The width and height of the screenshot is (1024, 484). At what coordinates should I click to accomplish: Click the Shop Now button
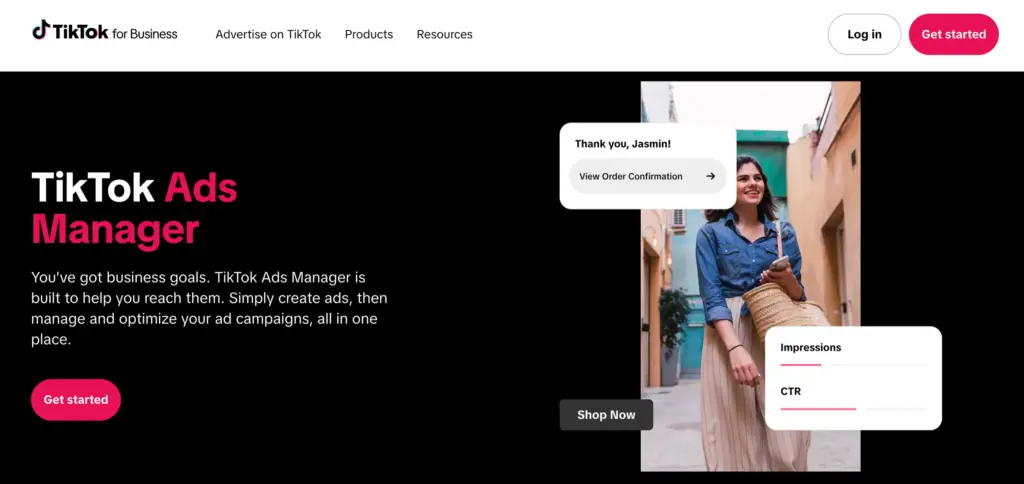click(606, 415)
